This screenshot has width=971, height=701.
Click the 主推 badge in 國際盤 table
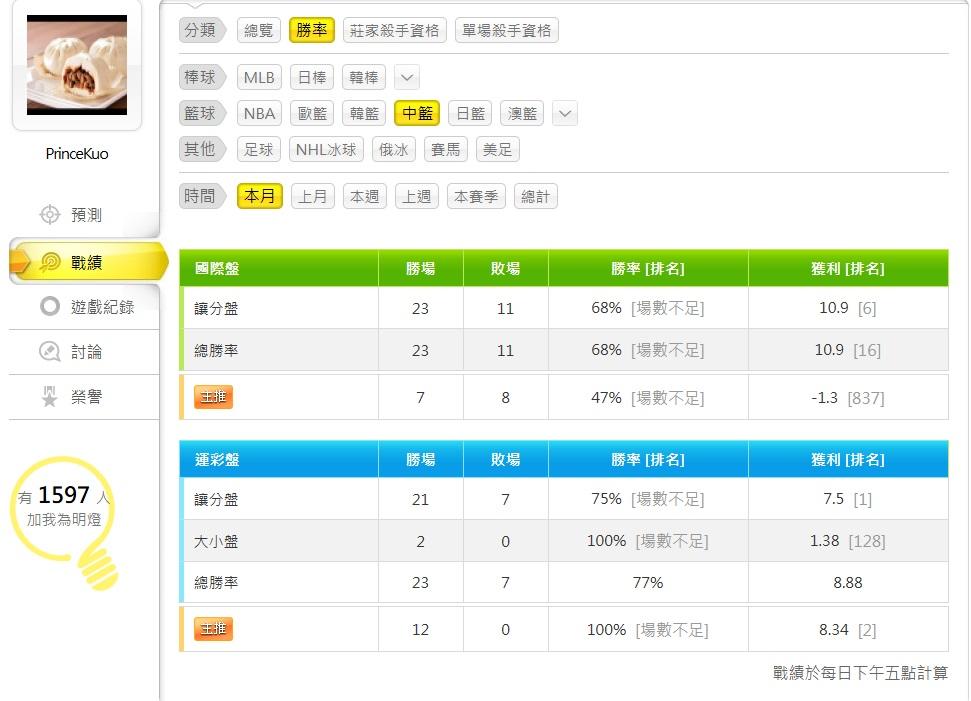(213, 397)
